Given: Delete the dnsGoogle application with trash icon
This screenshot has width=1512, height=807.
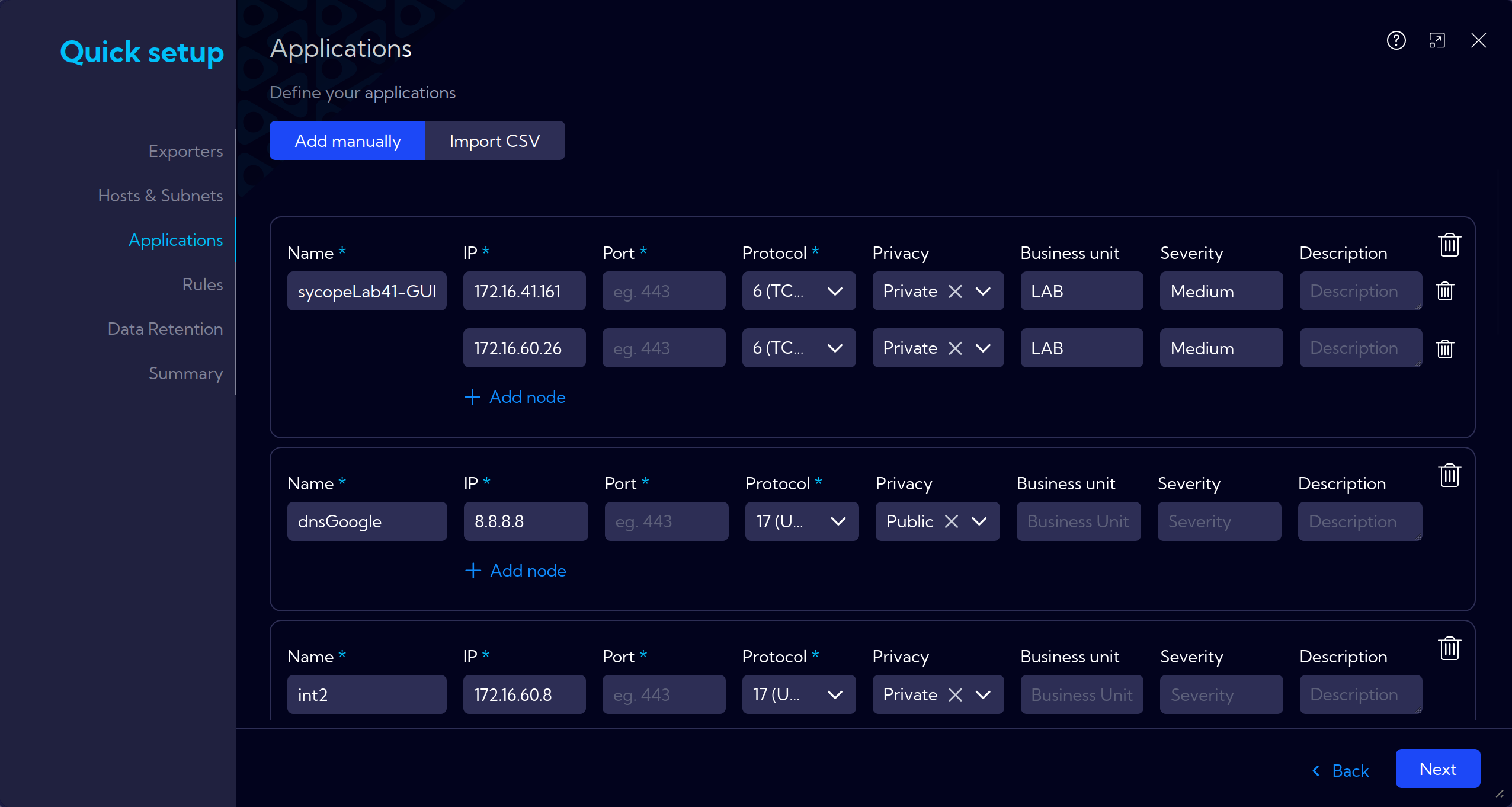Looking at the screenshot, I should (x=1449, y=475).
